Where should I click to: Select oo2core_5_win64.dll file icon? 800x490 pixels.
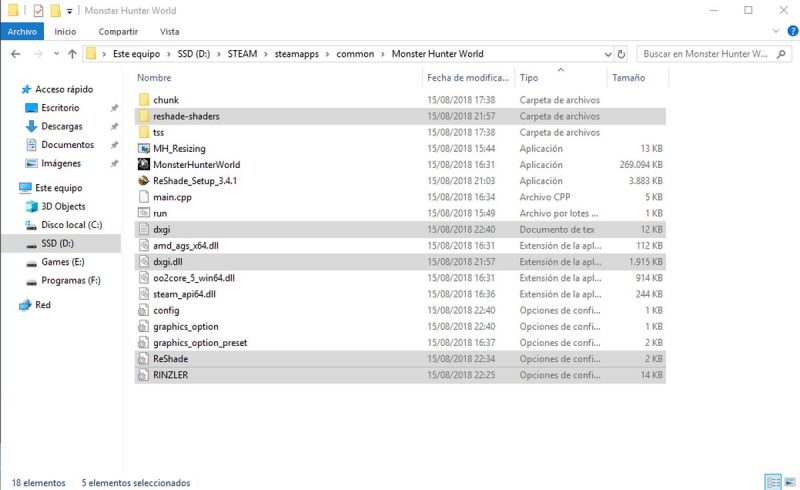coord(144,278)
